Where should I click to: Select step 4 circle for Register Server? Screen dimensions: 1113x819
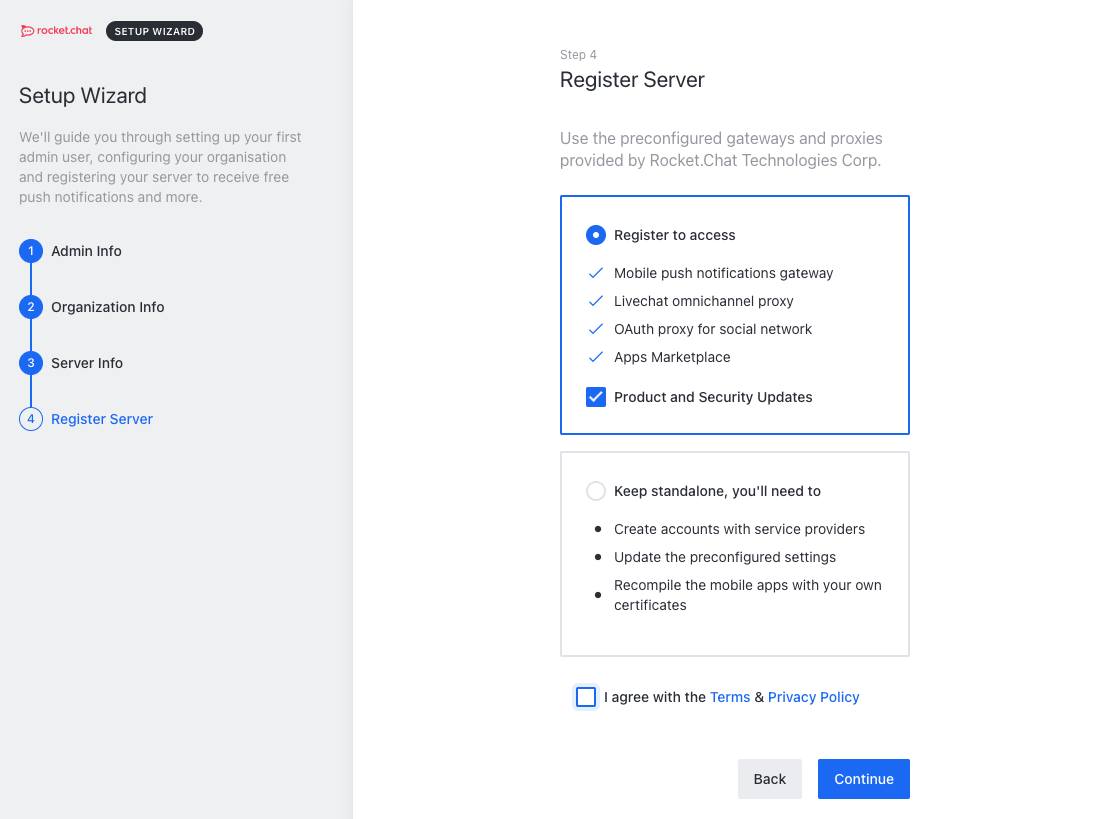click(x=31, y=419)
